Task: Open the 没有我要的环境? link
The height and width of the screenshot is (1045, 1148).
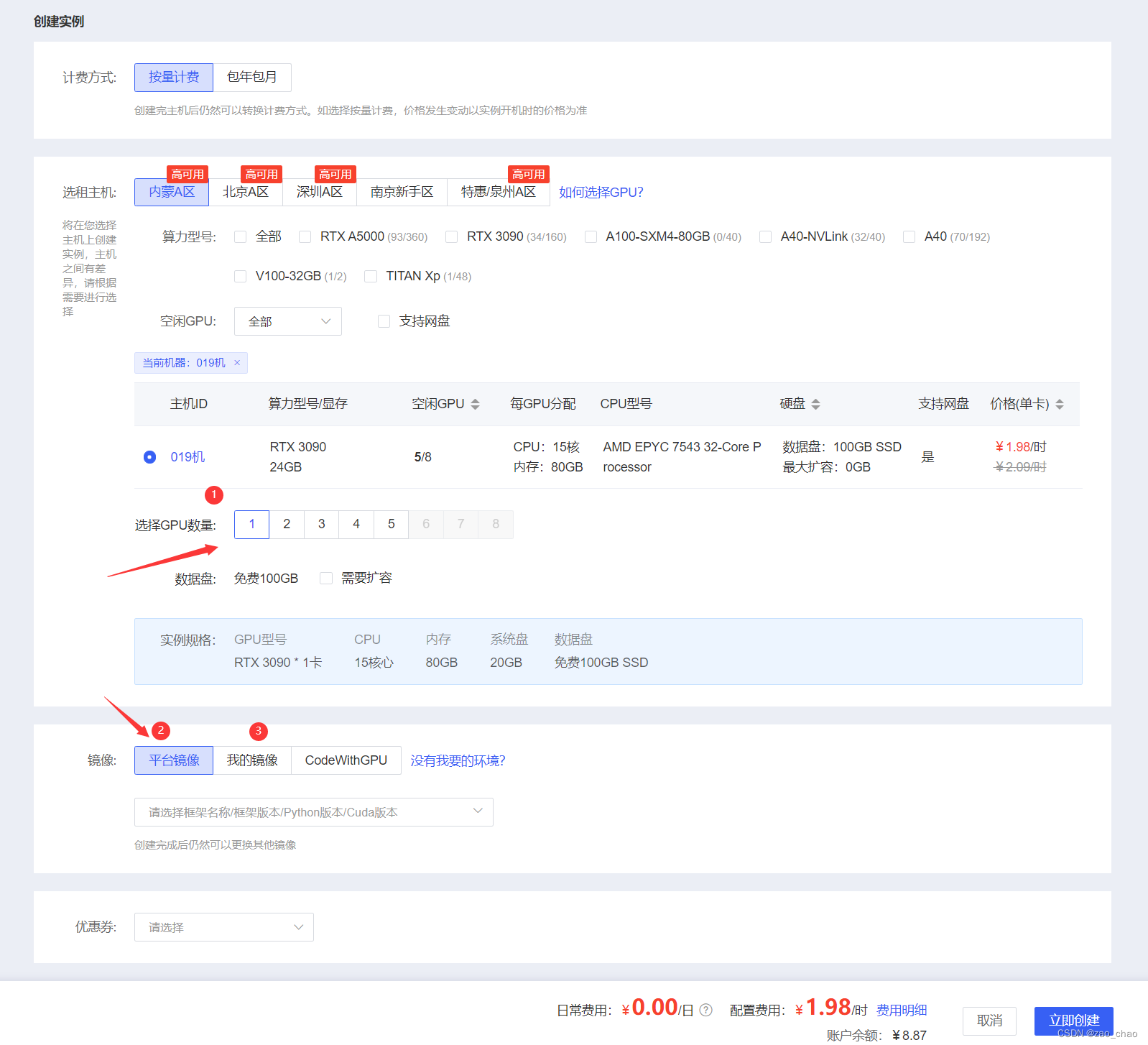Action: tap(458, 761)
